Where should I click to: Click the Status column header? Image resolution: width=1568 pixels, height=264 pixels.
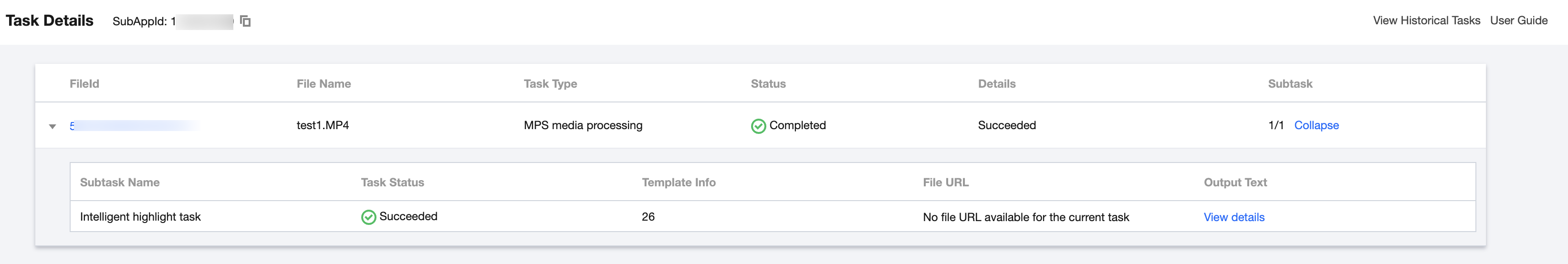768,84
